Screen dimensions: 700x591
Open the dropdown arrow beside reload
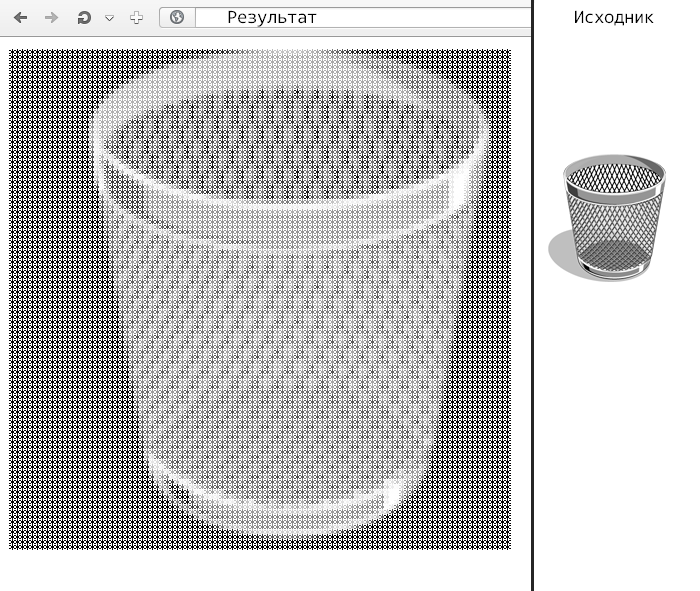(x=109, y=18)
